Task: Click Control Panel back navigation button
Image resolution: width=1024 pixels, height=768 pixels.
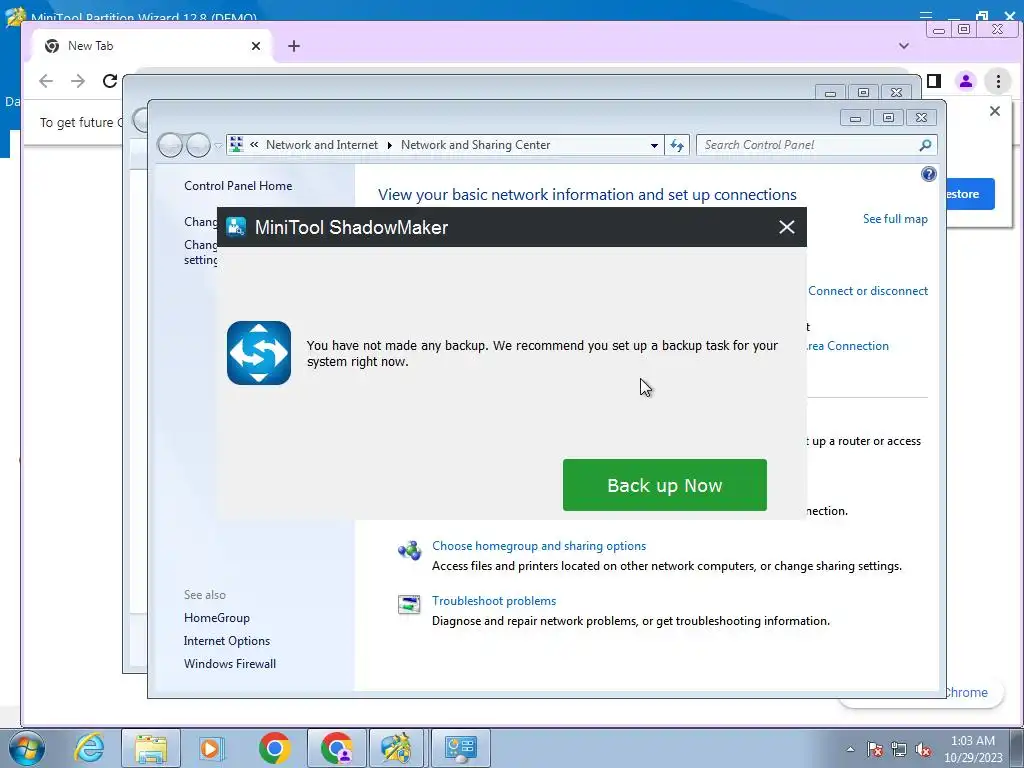Action: point(170,145)
